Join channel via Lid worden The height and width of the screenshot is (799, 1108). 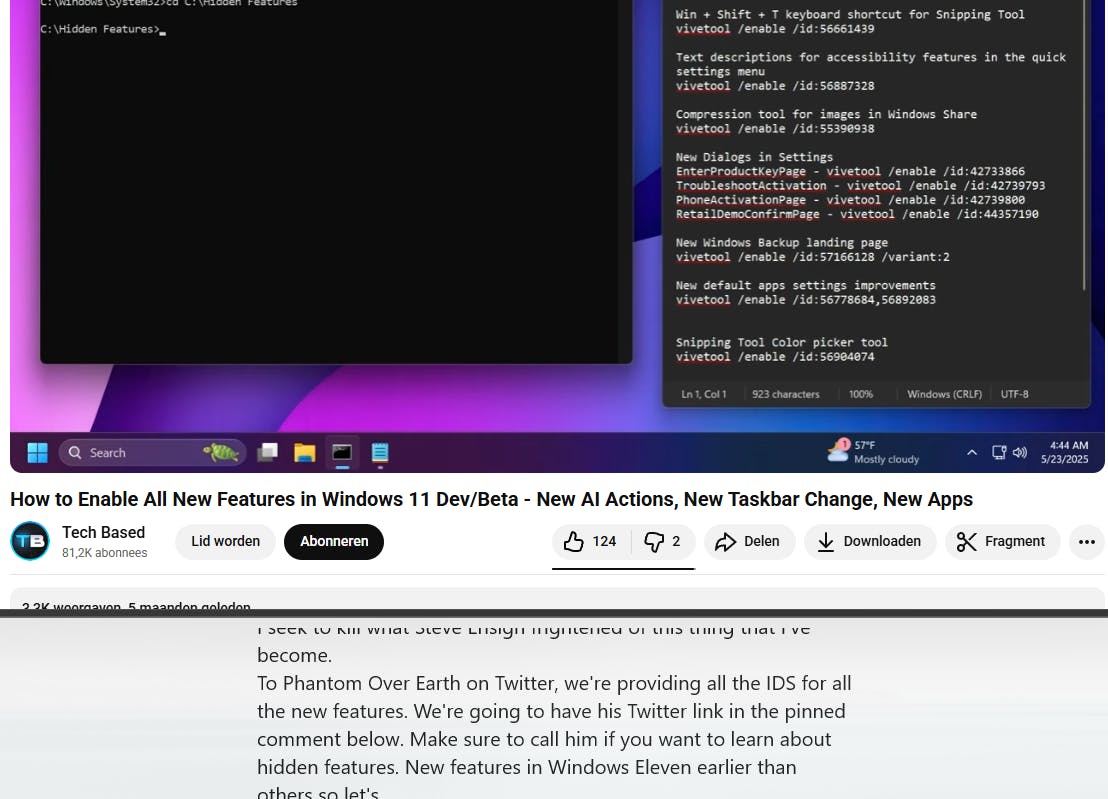[x=225, y=542]
